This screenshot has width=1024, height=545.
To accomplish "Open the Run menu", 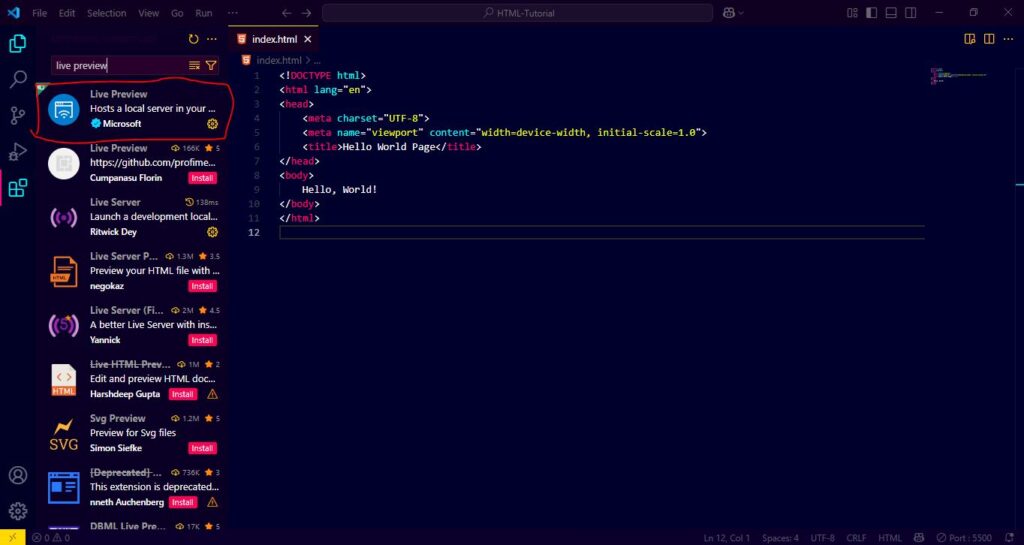I will 204,13.
